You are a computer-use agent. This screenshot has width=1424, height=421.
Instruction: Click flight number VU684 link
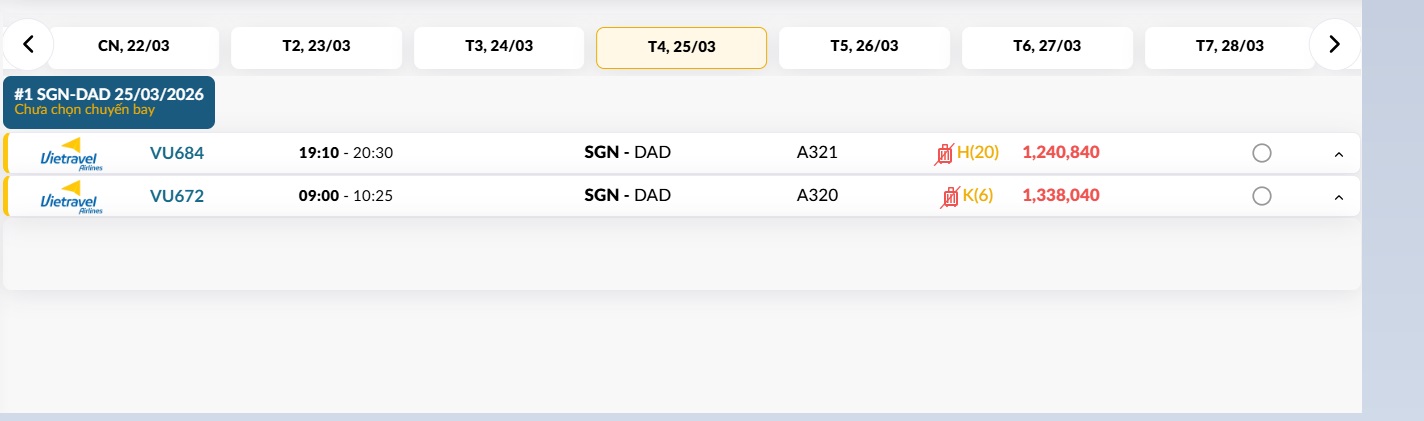pos(177,153)
